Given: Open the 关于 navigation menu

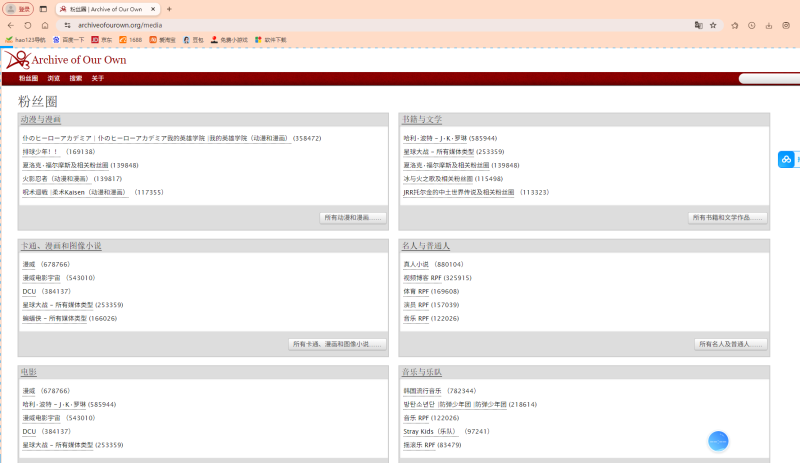Looking at the screenshot, I should pyautogui.click(x=97, y=79).
